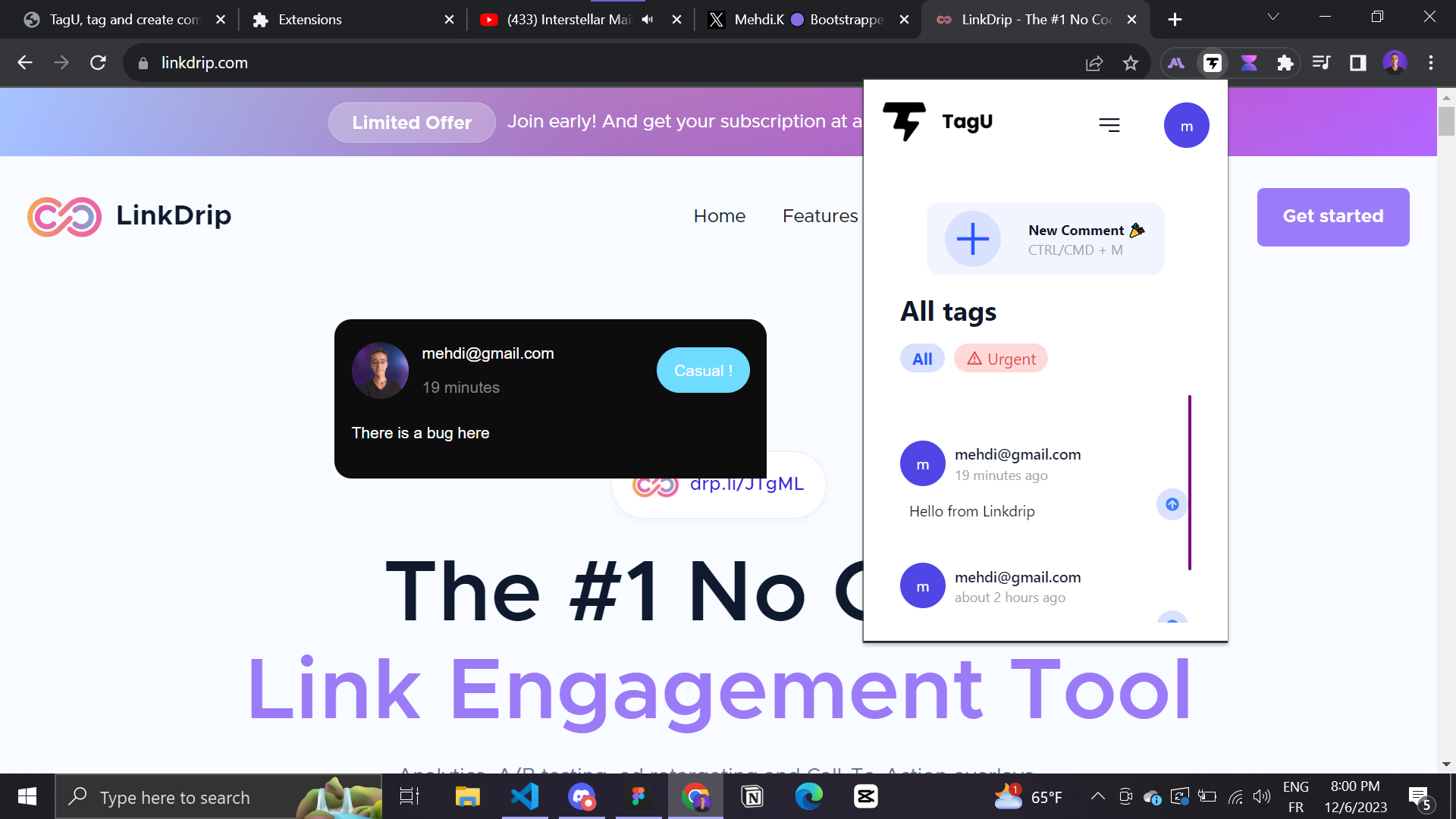
Task: Toggle Chrome side panel icon
Action: pos(1357,63)
